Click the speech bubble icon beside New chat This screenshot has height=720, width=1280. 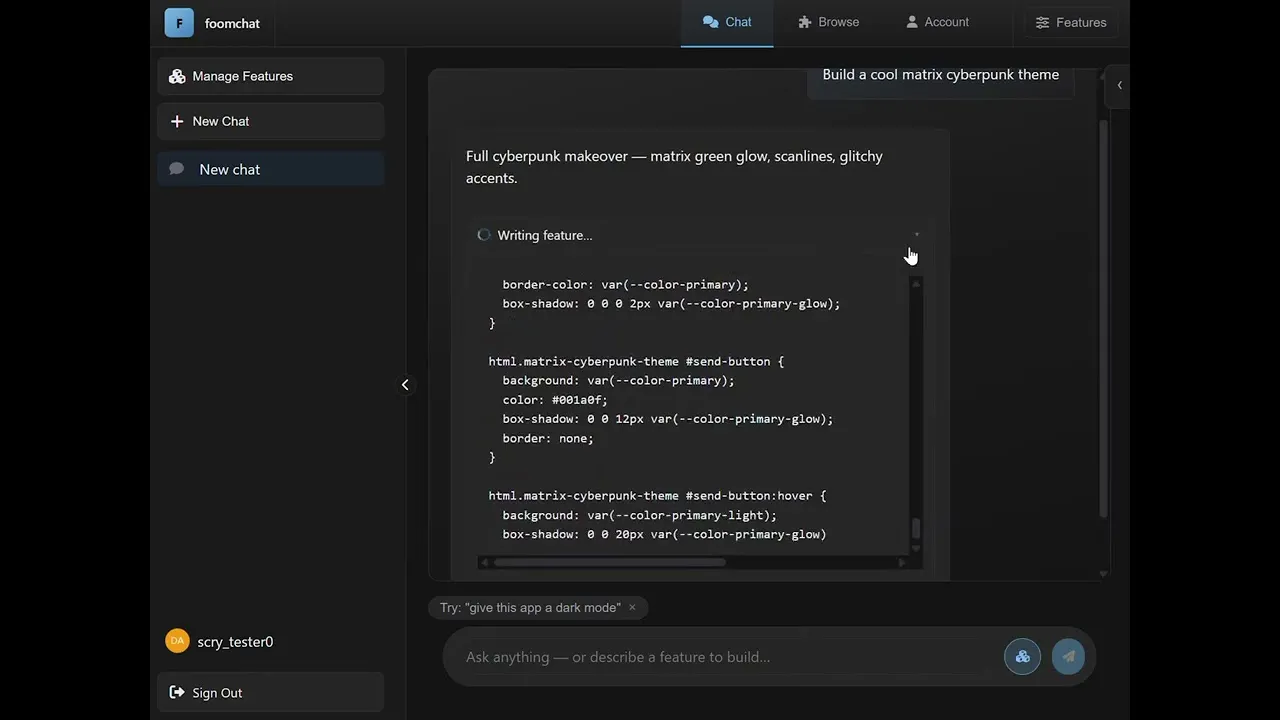click(x=177, y=169)
